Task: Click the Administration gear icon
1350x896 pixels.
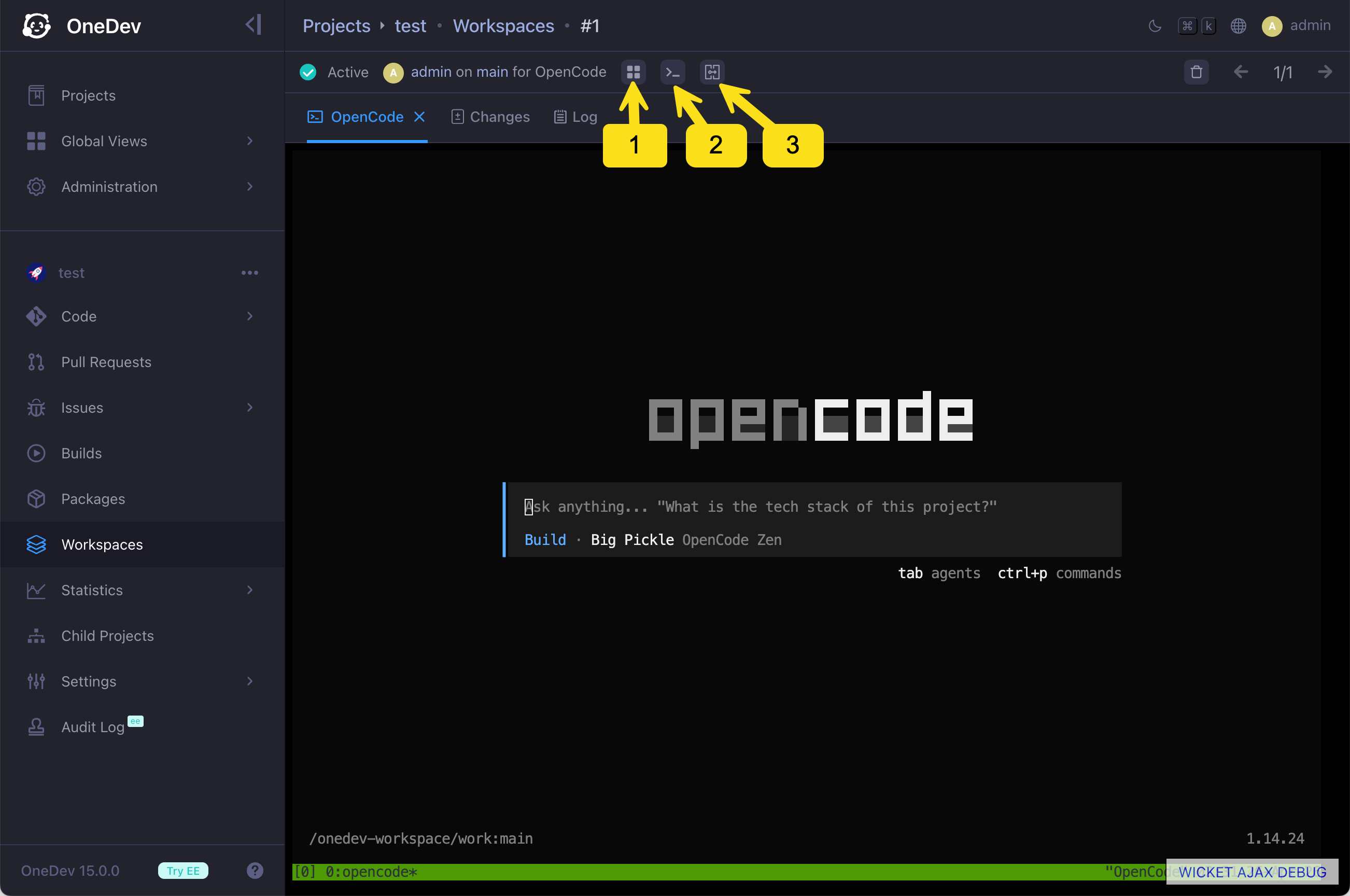Action: [x=36, y=187]
